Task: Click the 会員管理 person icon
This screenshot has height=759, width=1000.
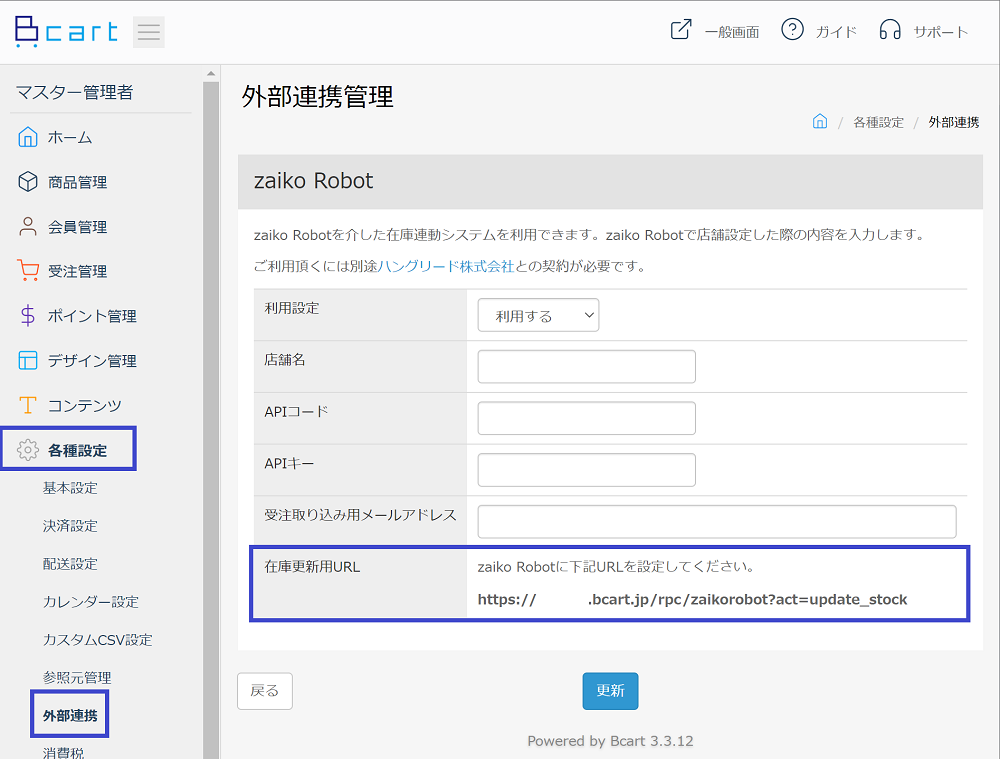Action: (27, 226)
